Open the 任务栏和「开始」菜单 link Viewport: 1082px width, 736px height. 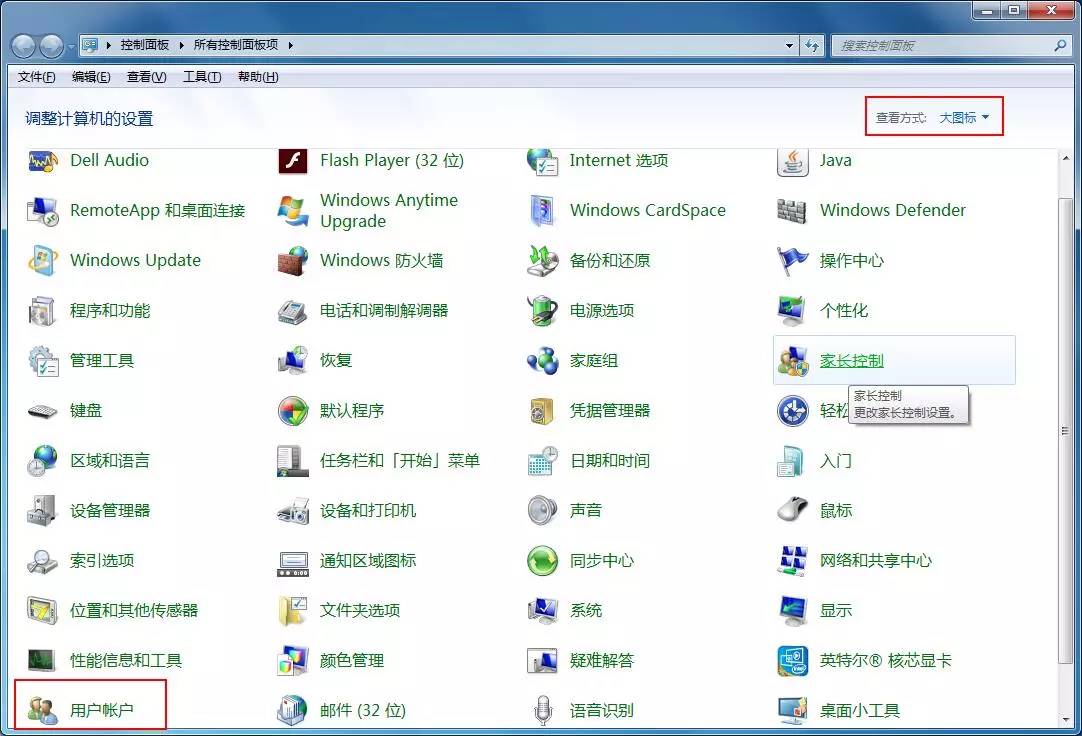click(x=400, y=461)
